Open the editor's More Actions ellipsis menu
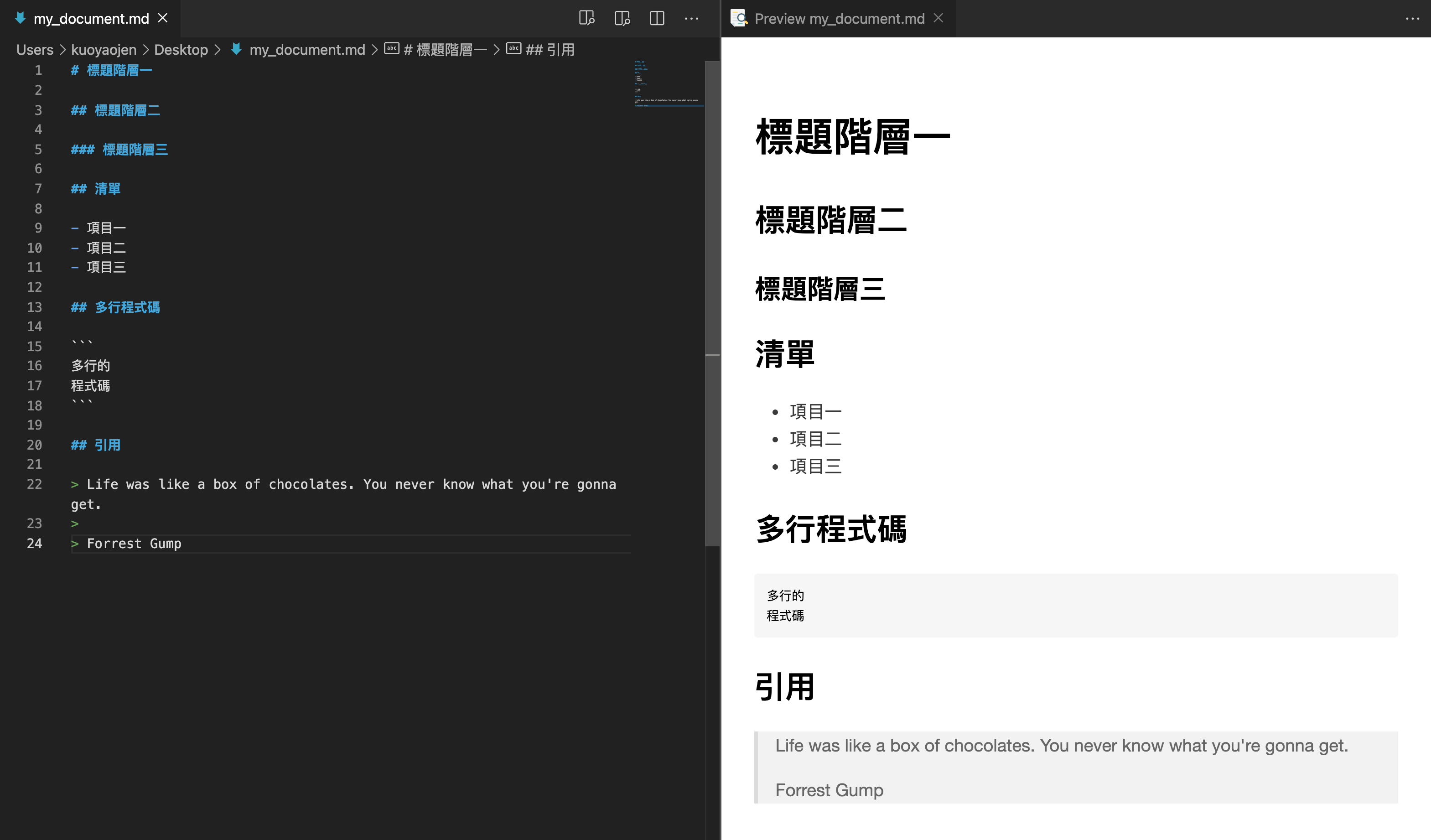This screenshot has height=840, width=1431. [692, 18]
